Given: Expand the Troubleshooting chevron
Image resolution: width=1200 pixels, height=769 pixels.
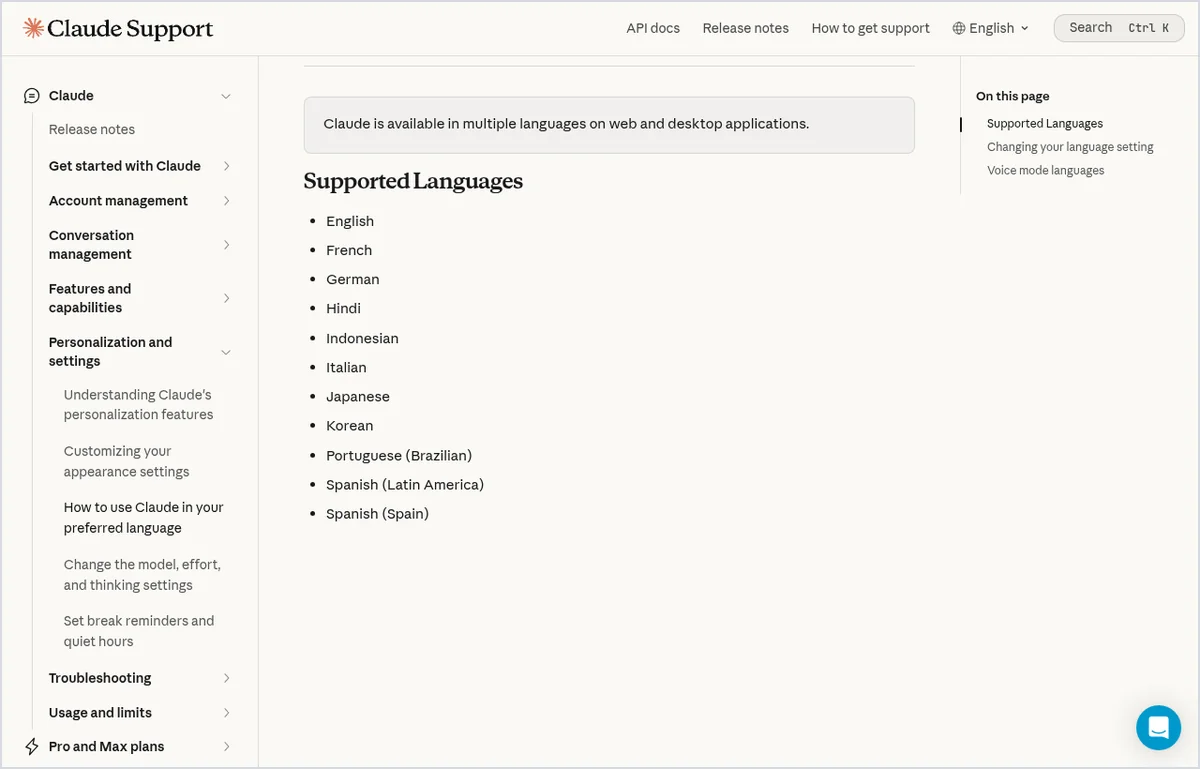Looking at the screenshot, I should point(227,678).
